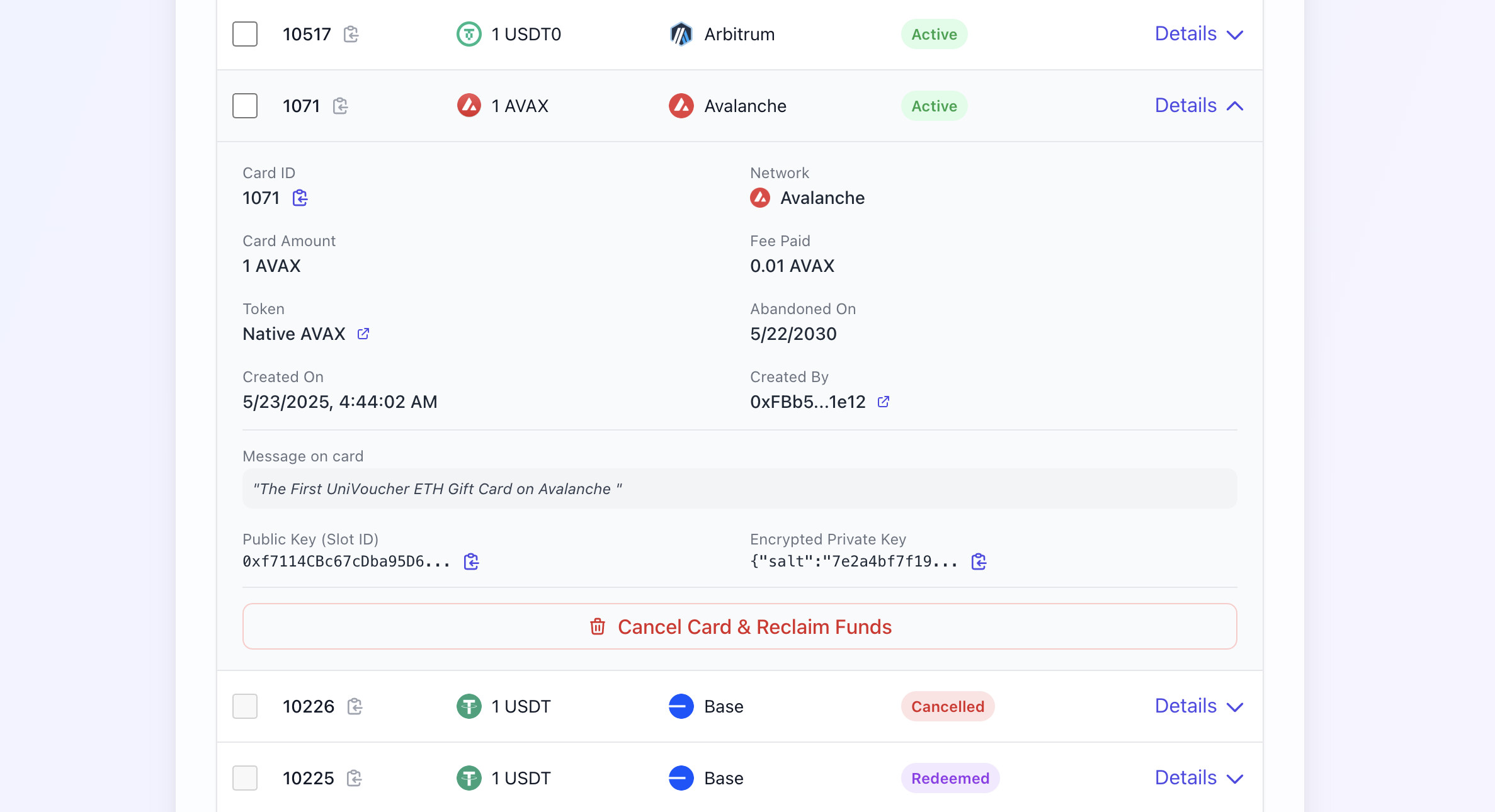Open Native AVAX token external link
This screenshot has width=1495, height=812.
pyautogui.click(x=363, y=334)
